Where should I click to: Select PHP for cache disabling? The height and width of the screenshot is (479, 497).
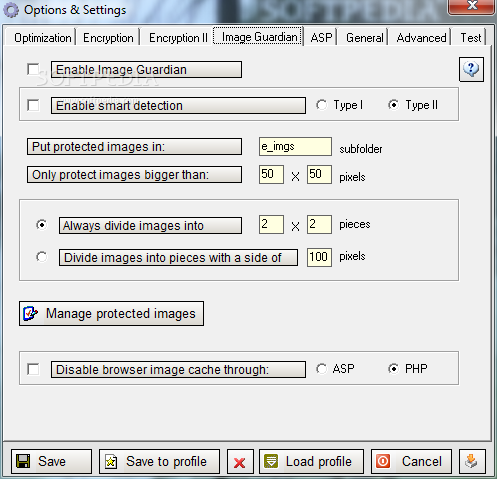(x=393, y=369)
